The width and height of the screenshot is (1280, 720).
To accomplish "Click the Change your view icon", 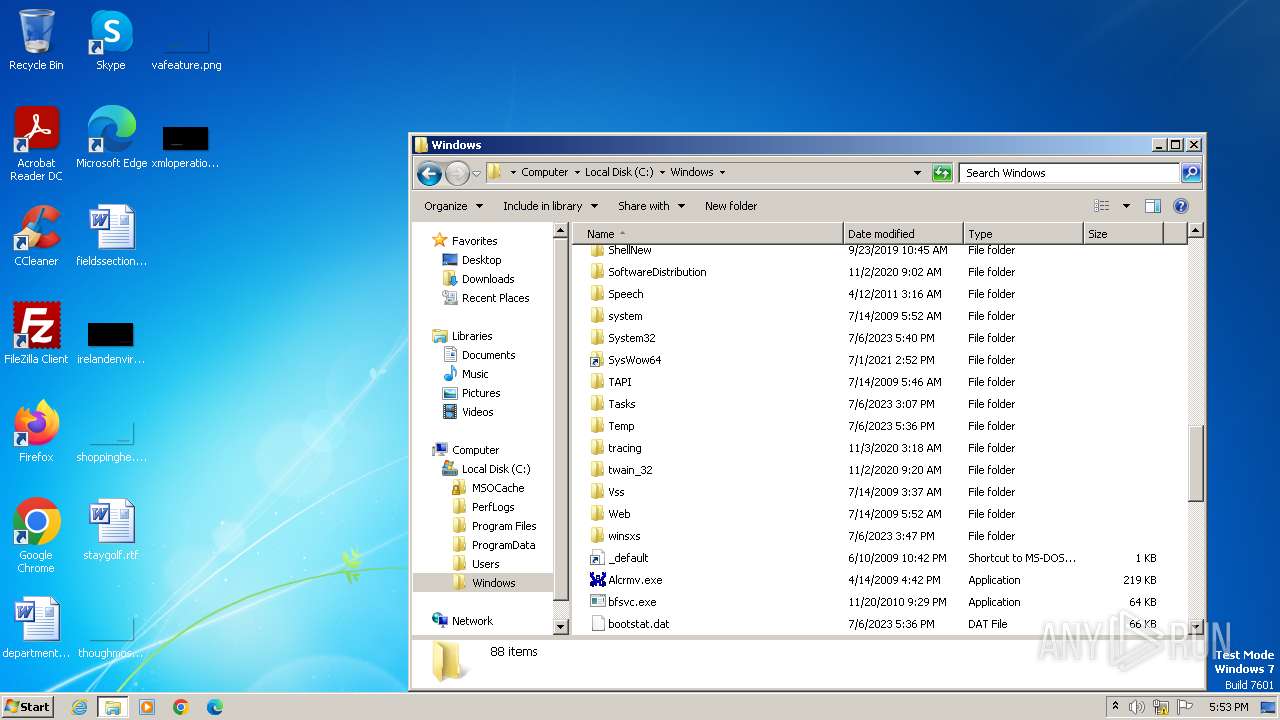I will [x=1102, y=206].
